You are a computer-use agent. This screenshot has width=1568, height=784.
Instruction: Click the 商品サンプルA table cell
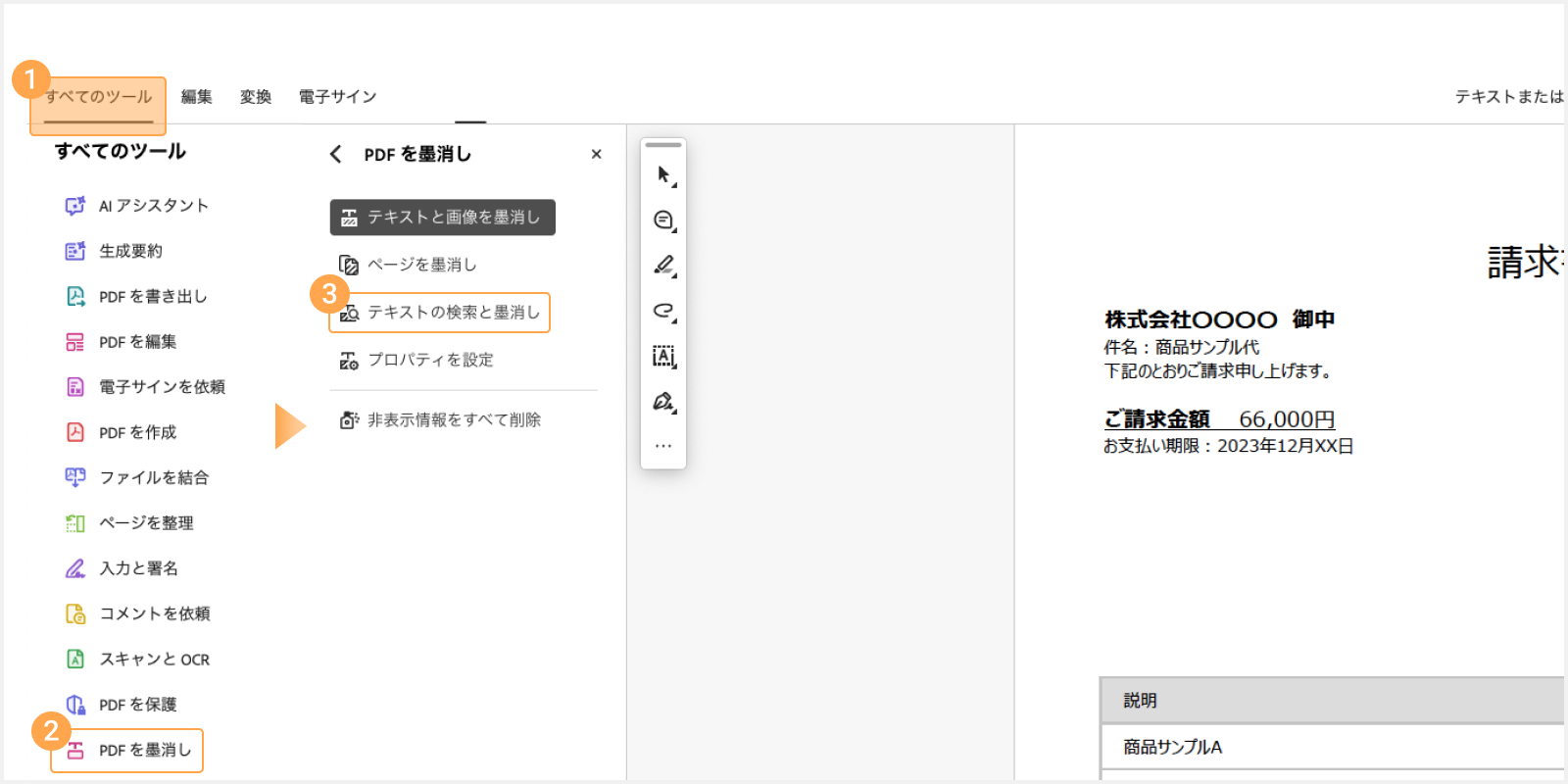[1332, 747]
